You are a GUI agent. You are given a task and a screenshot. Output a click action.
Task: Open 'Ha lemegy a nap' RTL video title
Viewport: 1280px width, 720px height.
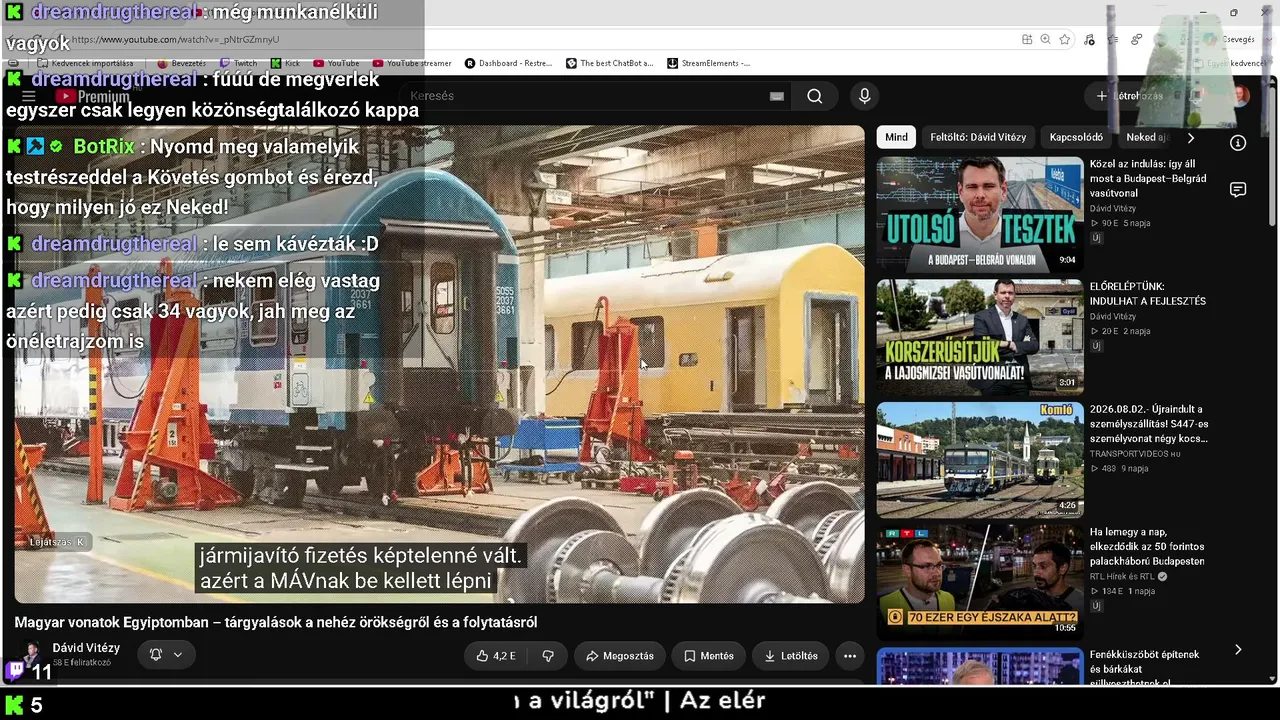point(1147,547)
